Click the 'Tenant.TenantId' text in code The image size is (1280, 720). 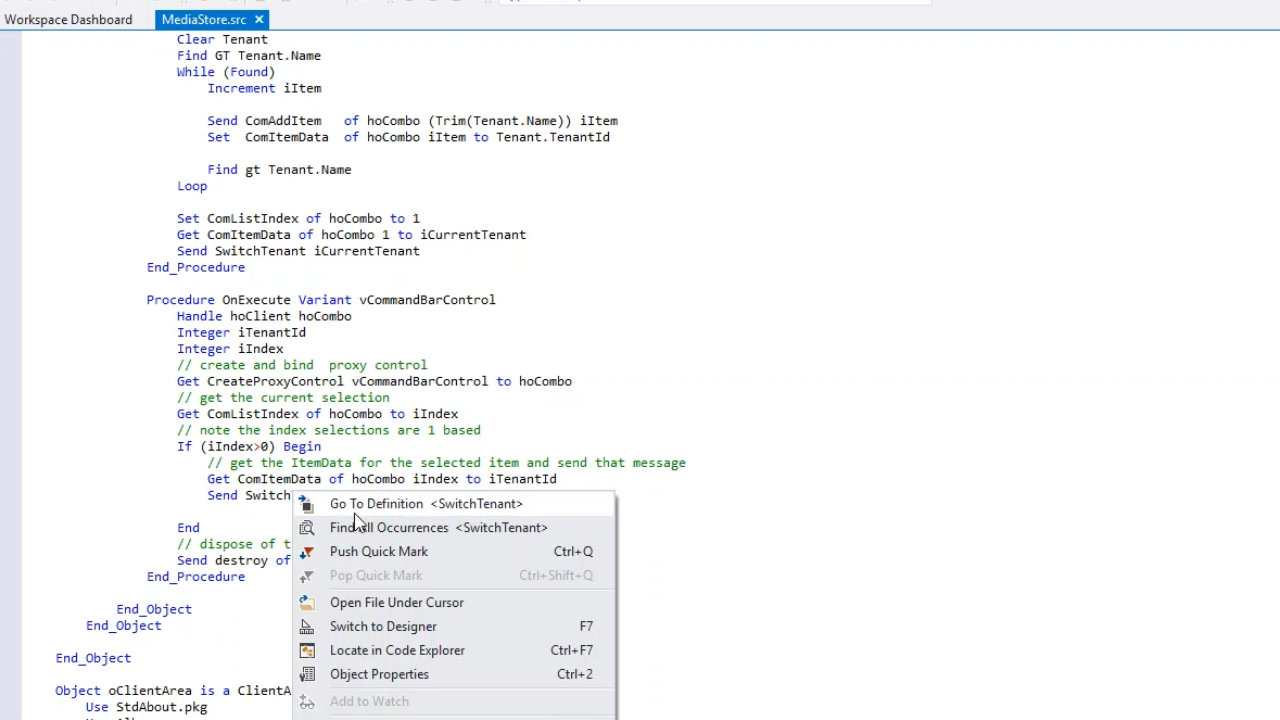[552, 137]
